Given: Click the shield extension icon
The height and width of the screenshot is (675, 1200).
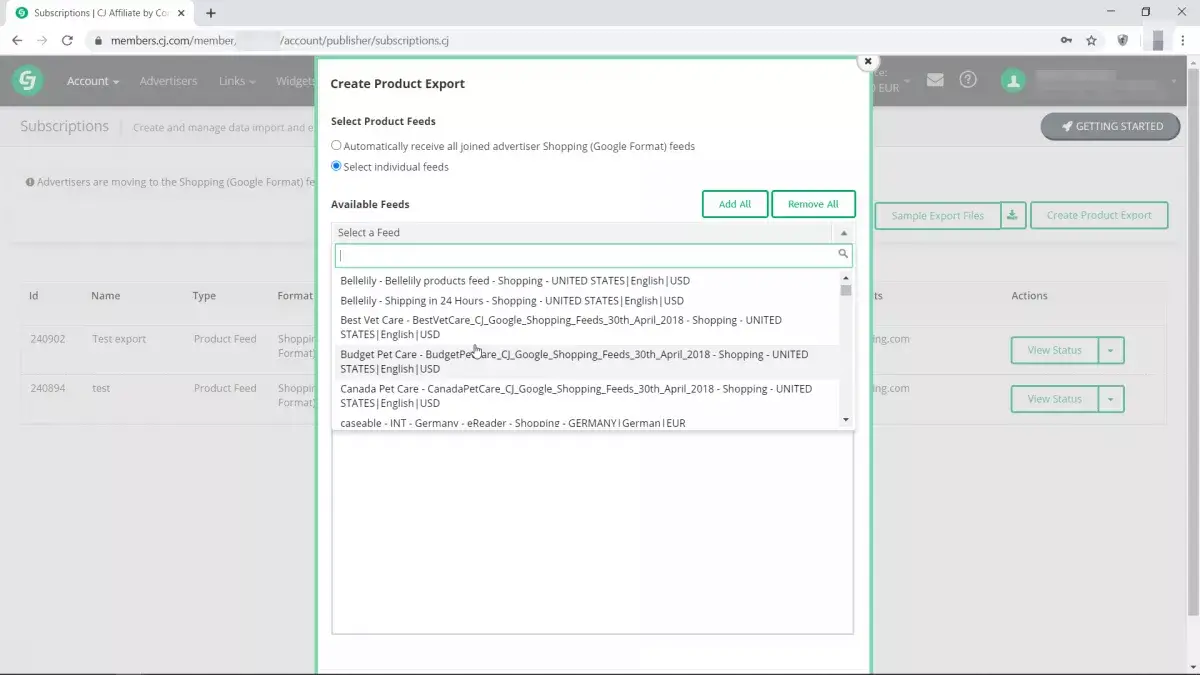Looking at the screenshot, I should pos(1123,41).
